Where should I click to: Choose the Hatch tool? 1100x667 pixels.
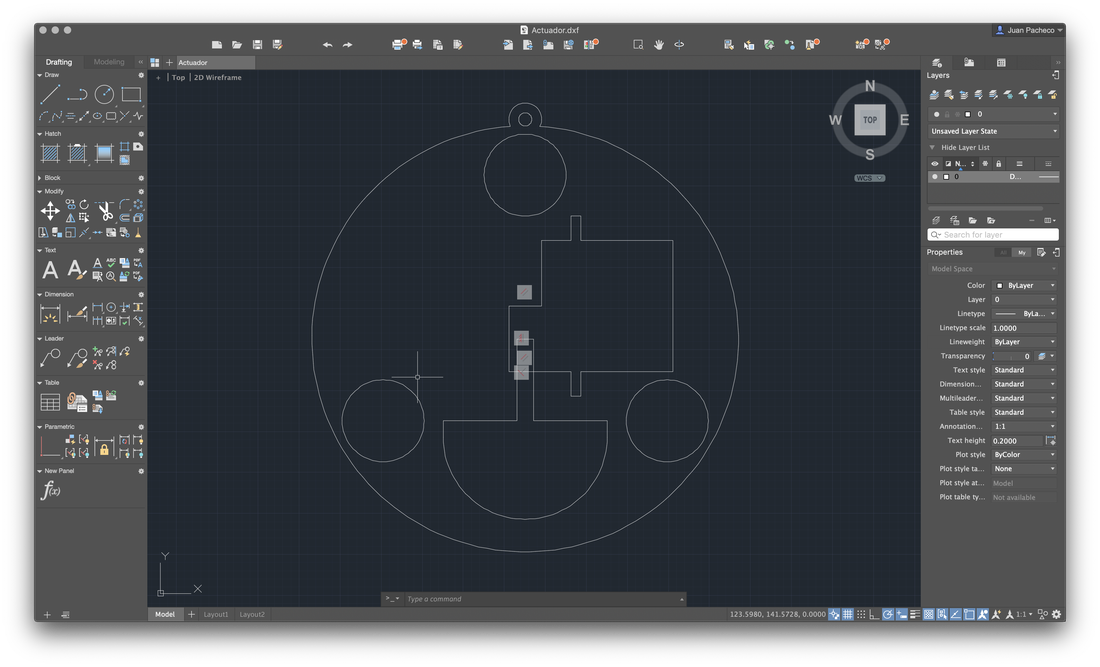tap(50, 153)
